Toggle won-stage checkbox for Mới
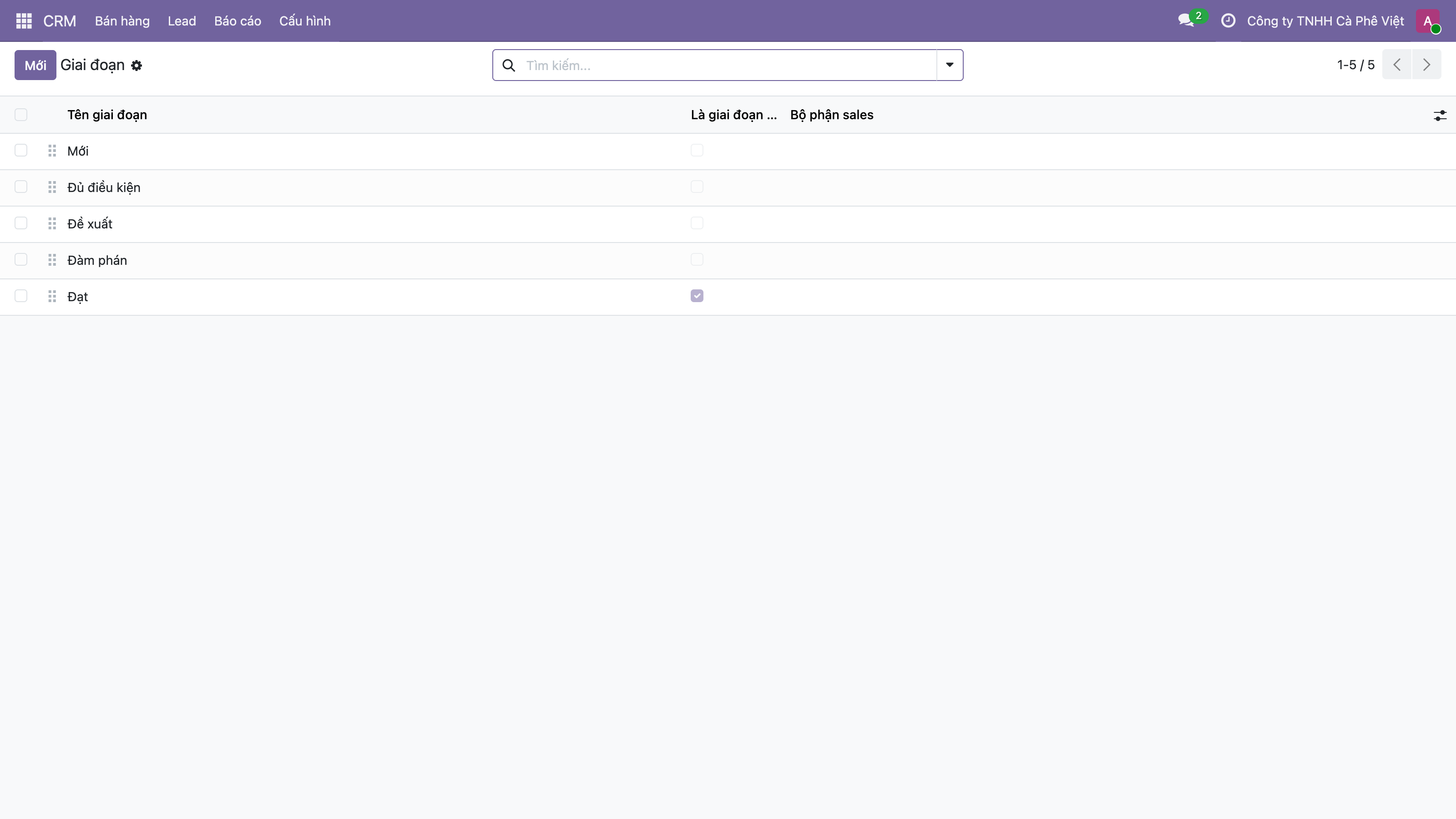 [697, 150]
